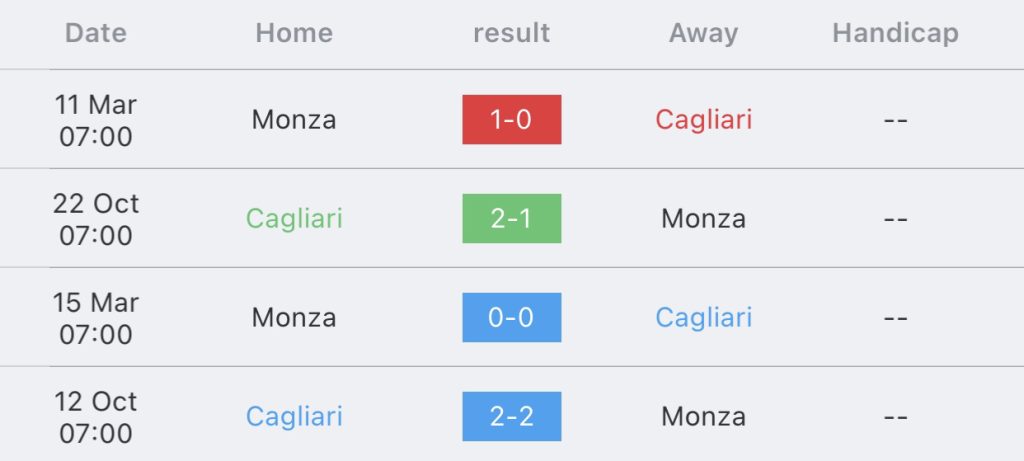Open the blue 0-0 result badge
This screenshot has width=1024, height=461.
click(511, 318)
